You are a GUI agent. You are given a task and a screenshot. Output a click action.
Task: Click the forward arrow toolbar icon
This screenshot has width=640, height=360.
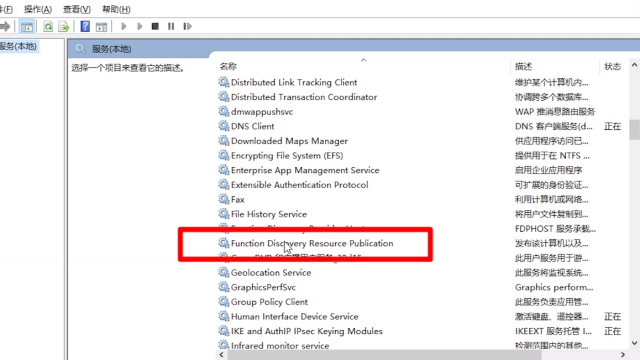click(4, 27)
